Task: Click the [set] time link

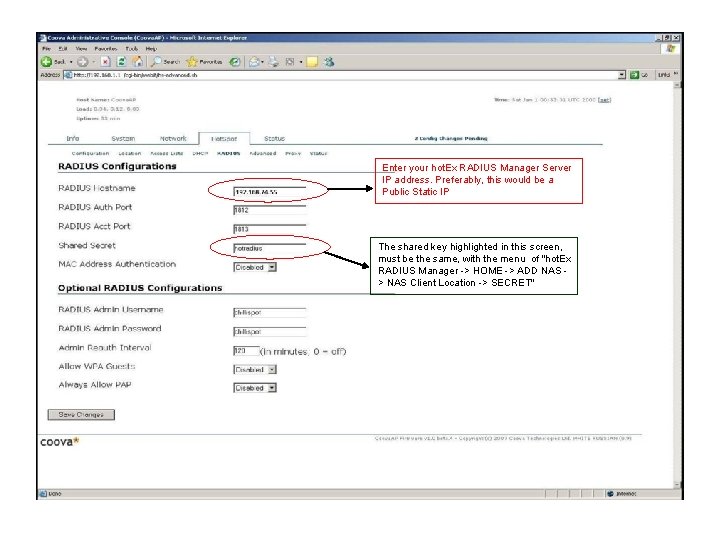Action: point(605,100)
